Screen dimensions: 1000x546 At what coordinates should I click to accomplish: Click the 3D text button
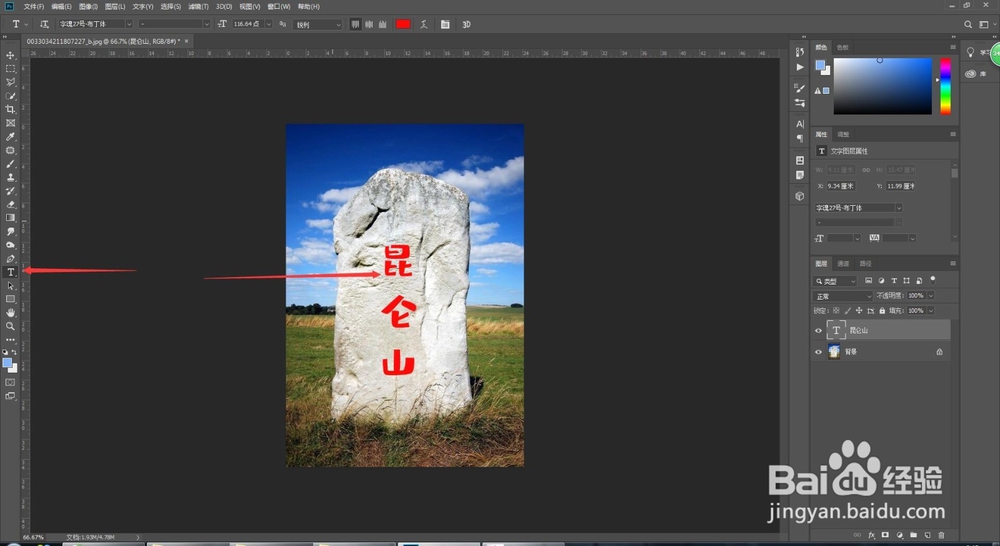pyautogui.click(x=466, y=24)
